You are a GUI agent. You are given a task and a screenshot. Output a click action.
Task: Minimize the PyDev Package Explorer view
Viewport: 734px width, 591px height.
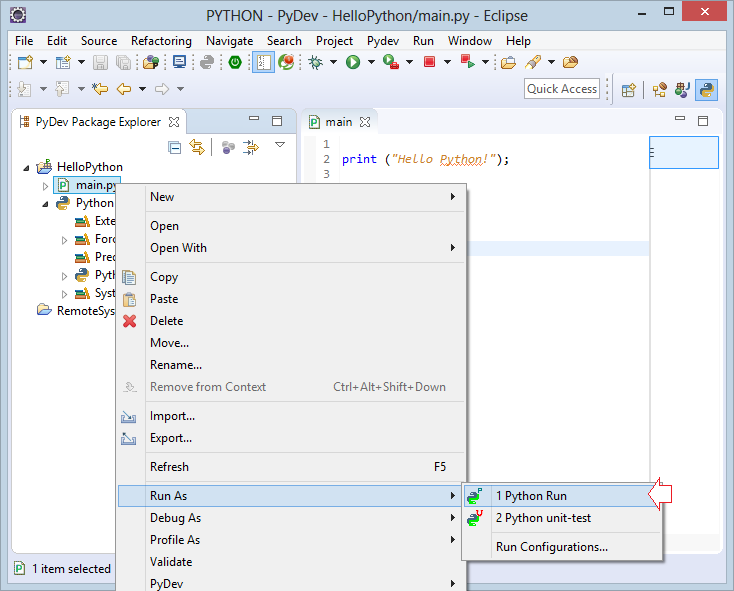[x=254, y=118]
